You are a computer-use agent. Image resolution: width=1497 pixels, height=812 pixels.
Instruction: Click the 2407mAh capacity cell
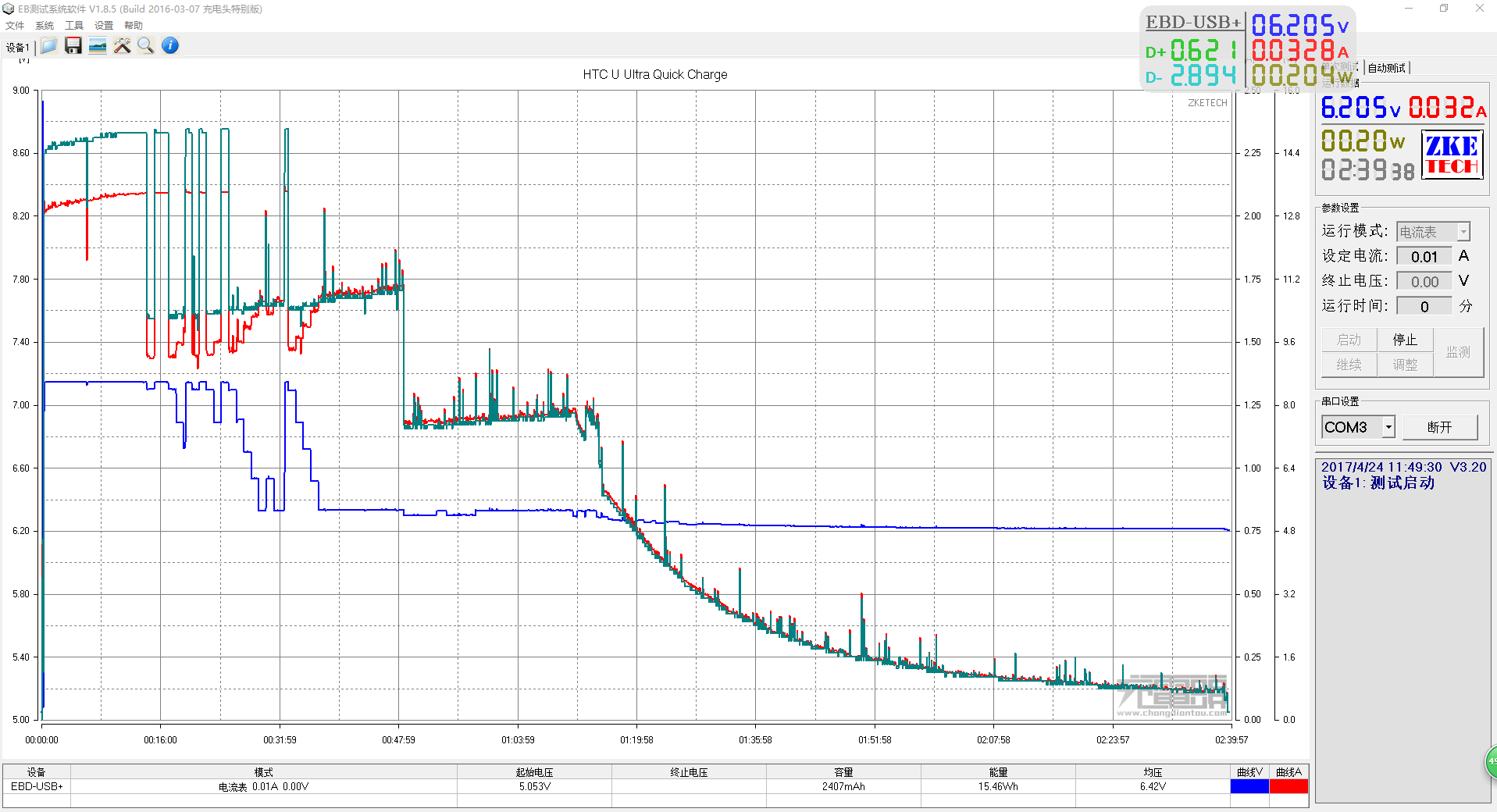point(843,786)
